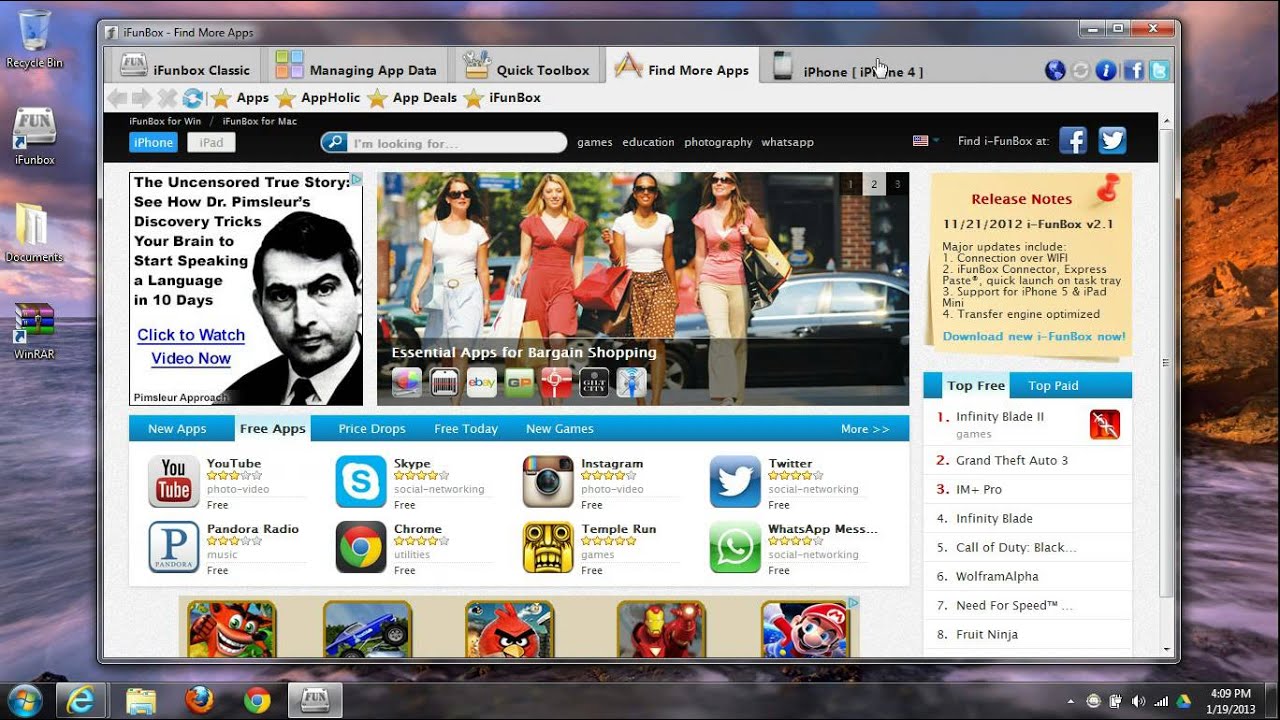Click the photography keyword link

coord(718,142)
